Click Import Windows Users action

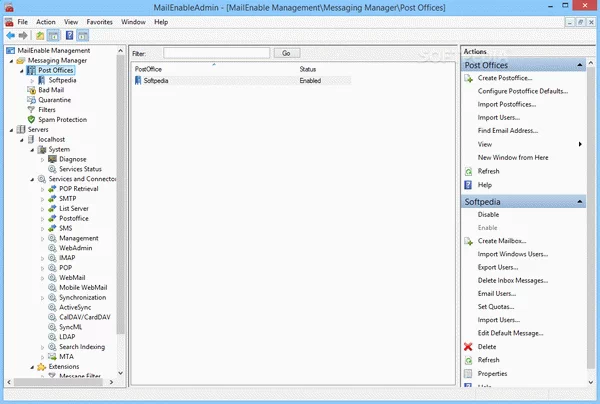tap(513, 254)
